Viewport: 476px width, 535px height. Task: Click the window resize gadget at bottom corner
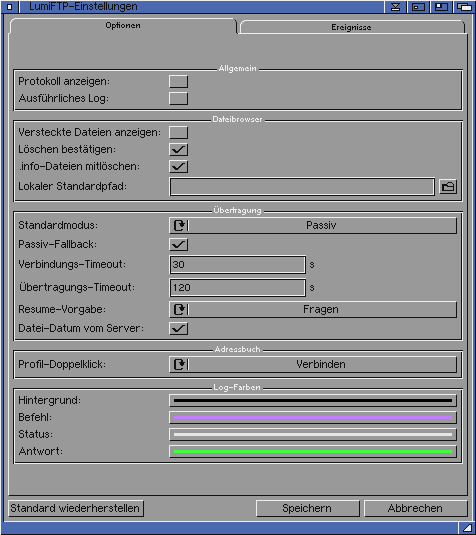coord(467,527)
